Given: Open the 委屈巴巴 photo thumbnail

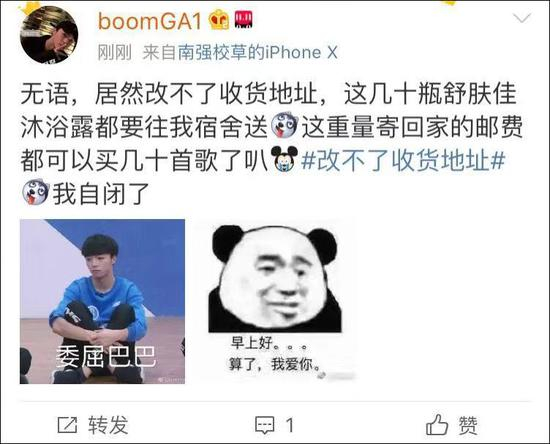Looking at the screenshot, I should point(102,302).
